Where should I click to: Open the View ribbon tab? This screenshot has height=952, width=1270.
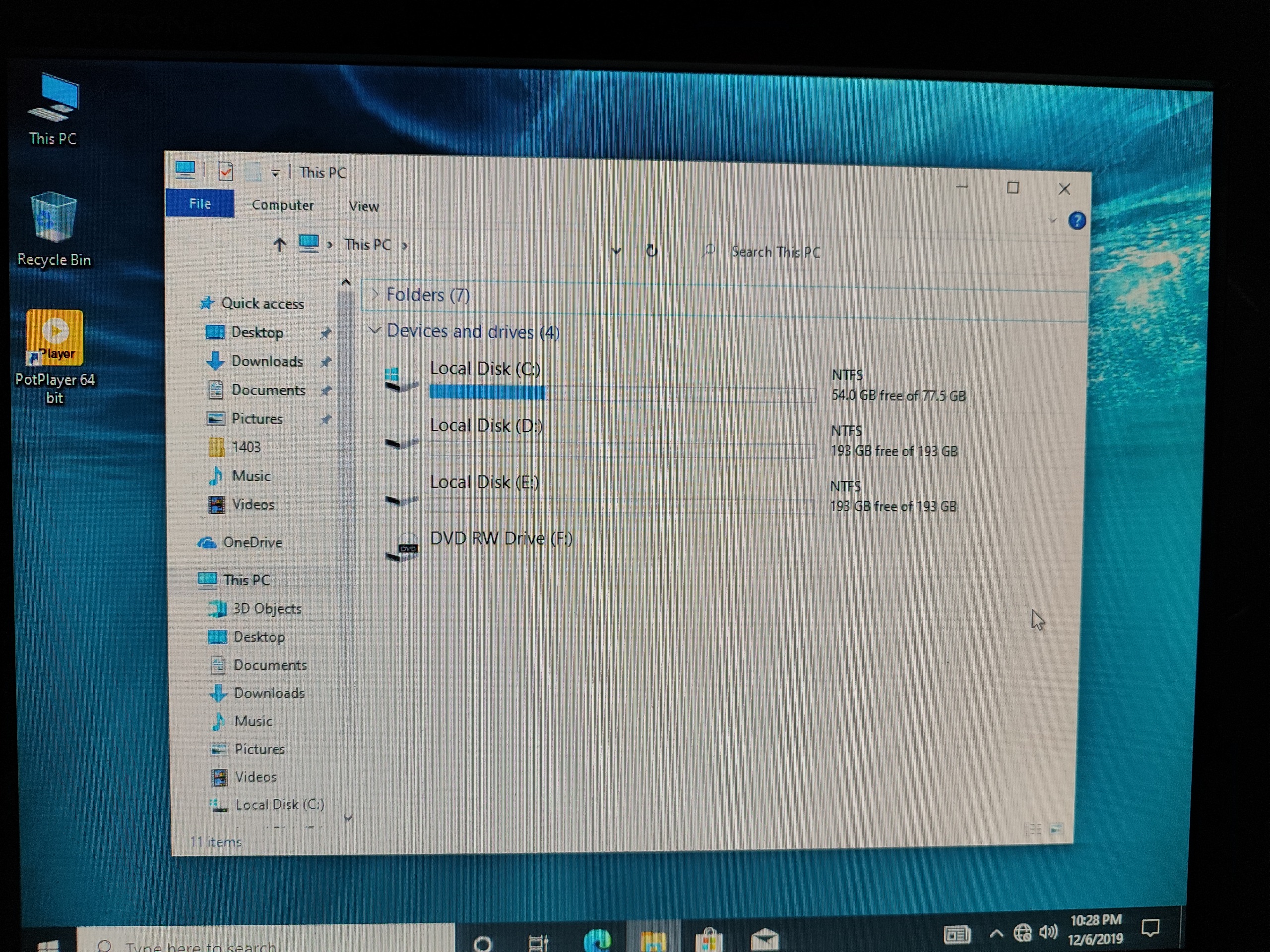coord(364,206)
